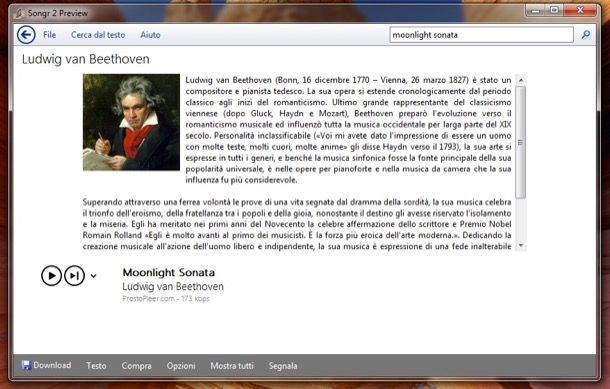Click the search magnifier icon
The height and width of the screenshot is (389, 610).
(585, 35)
